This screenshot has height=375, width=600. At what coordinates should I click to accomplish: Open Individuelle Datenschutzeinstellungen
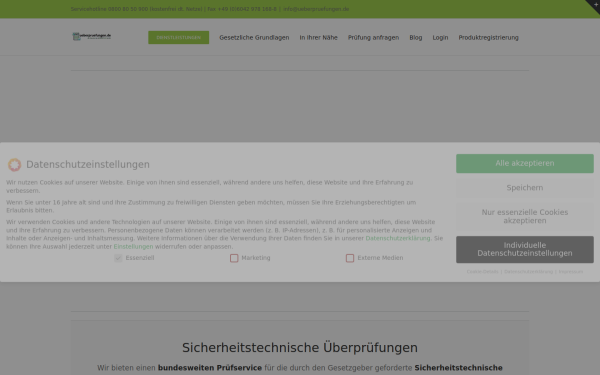525,249
